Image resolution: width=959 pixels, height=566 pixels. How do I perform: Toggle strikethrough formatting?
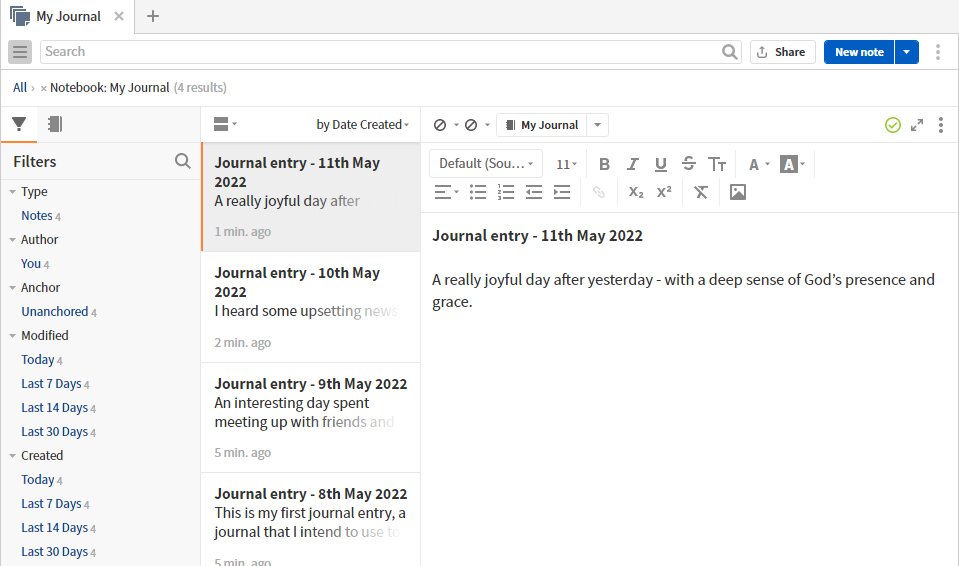689,163
